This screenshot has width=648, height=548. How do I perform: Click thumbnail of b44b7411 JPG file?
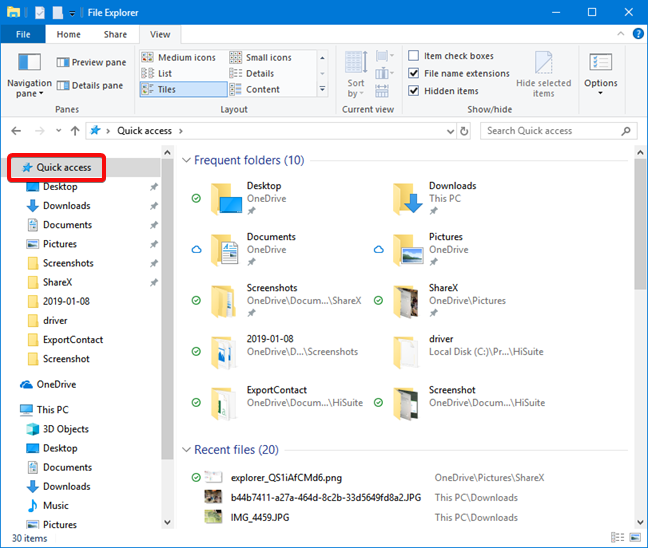pos(213,496)
